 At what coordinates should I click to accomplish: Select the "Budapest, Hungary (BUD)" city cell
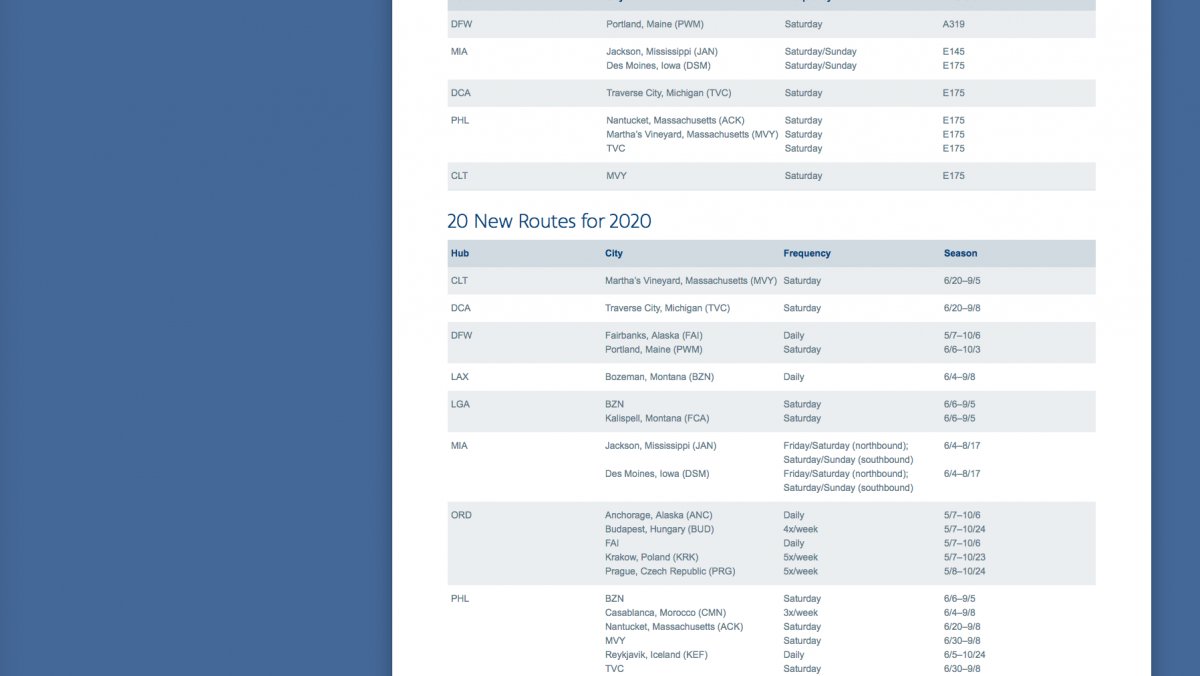pos(660,530)
